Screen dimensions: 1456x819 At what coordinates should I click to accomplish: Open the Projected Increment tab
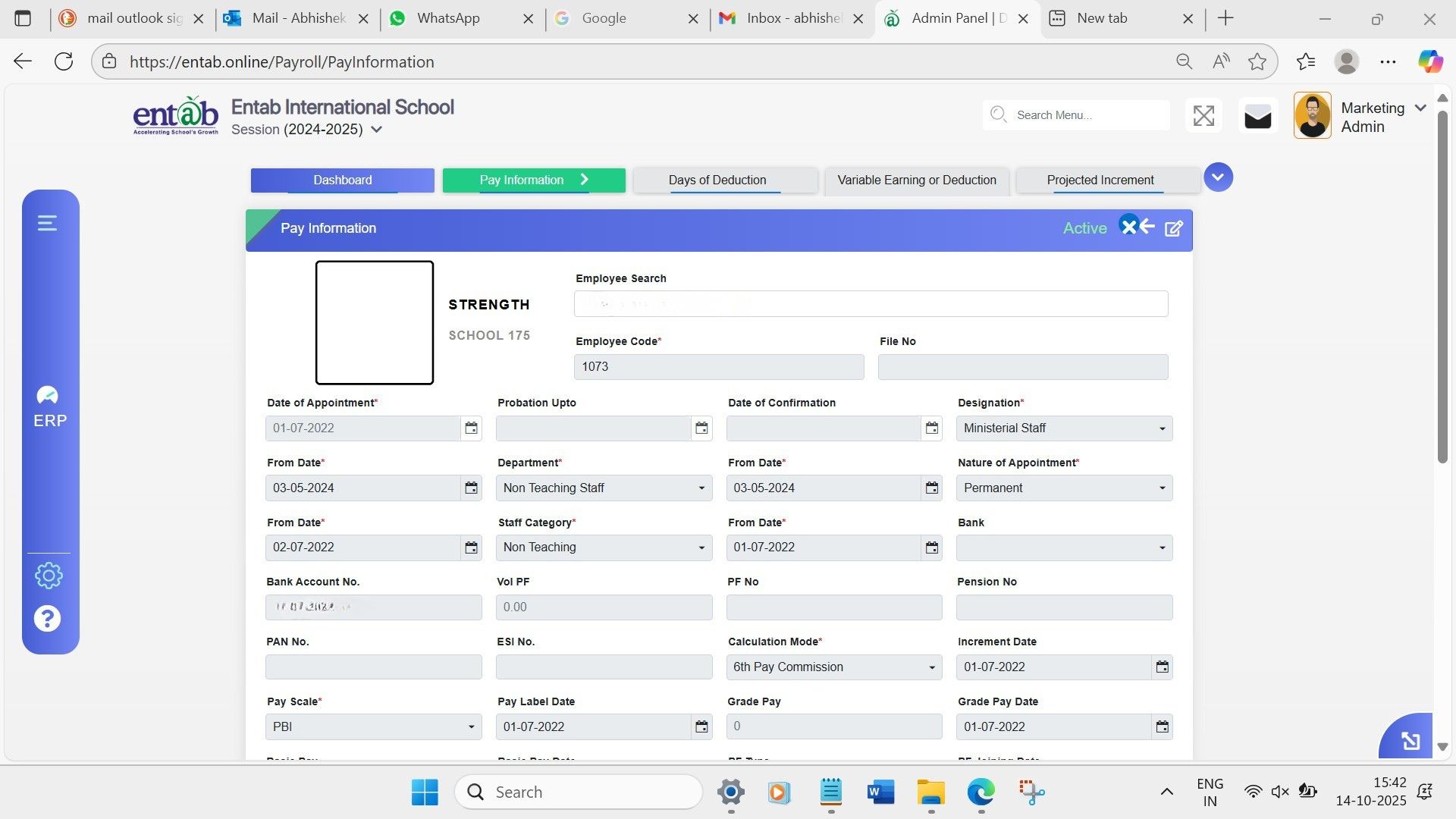pyautogui.click(x=1100, y=180)
